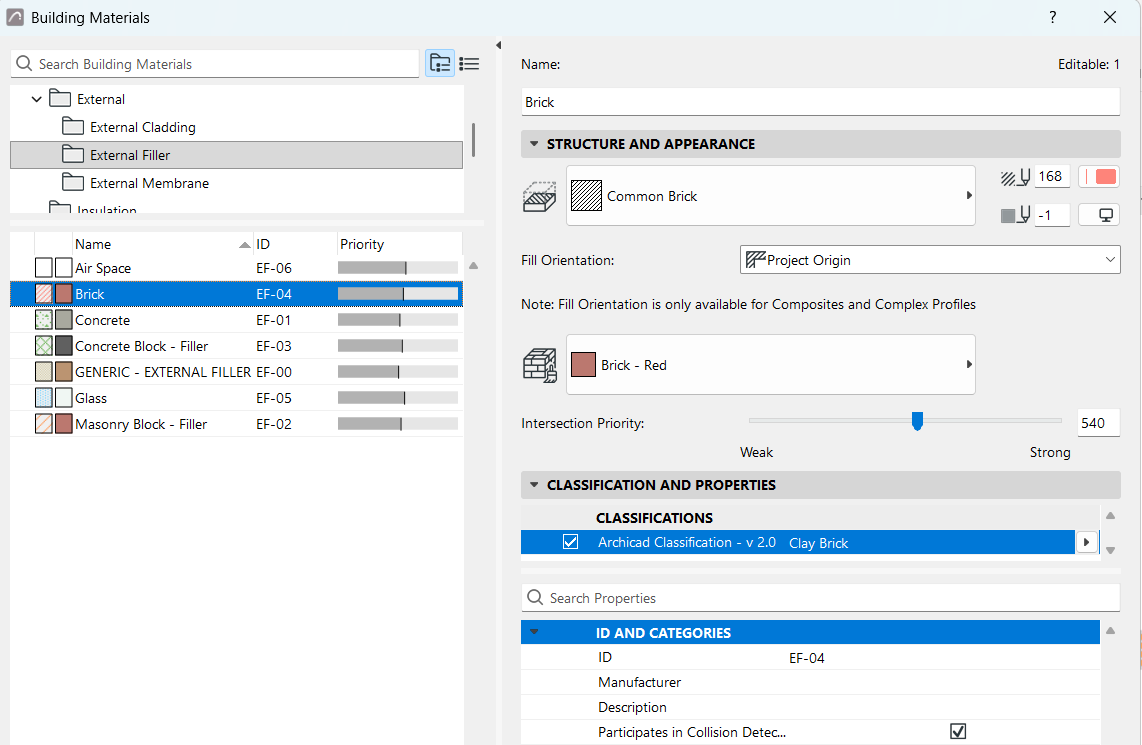Select External Cladding folder
This screenshot has height=745, width=1142.
tap(143, 127)
